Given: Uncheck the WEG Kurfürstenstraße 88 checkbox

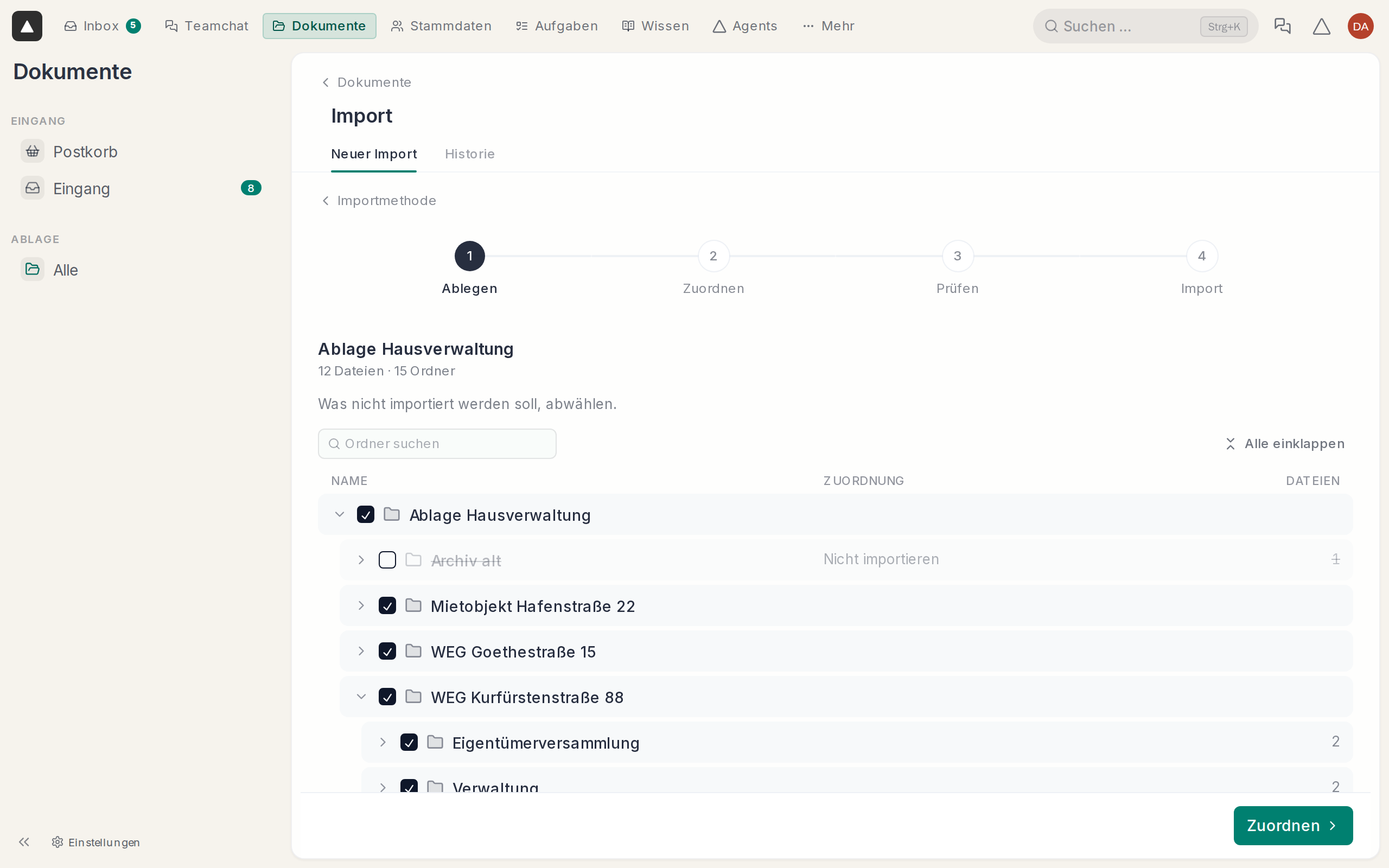Looking at the screenshot, I should click(x=387, y=697).
